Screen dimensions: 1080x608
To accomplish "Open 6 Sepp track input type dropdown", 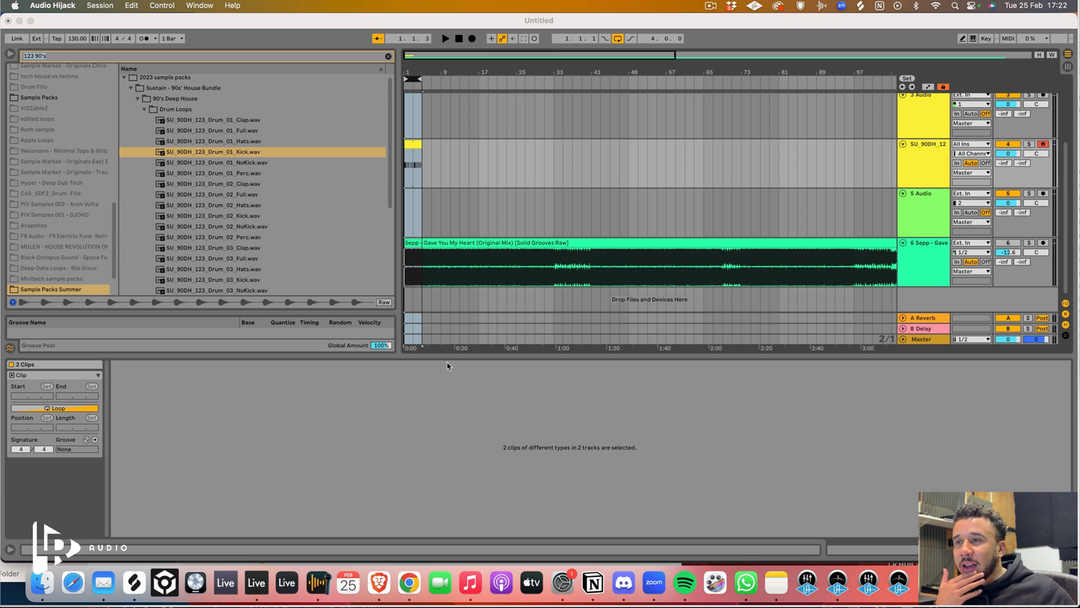I will coord(971,243).
